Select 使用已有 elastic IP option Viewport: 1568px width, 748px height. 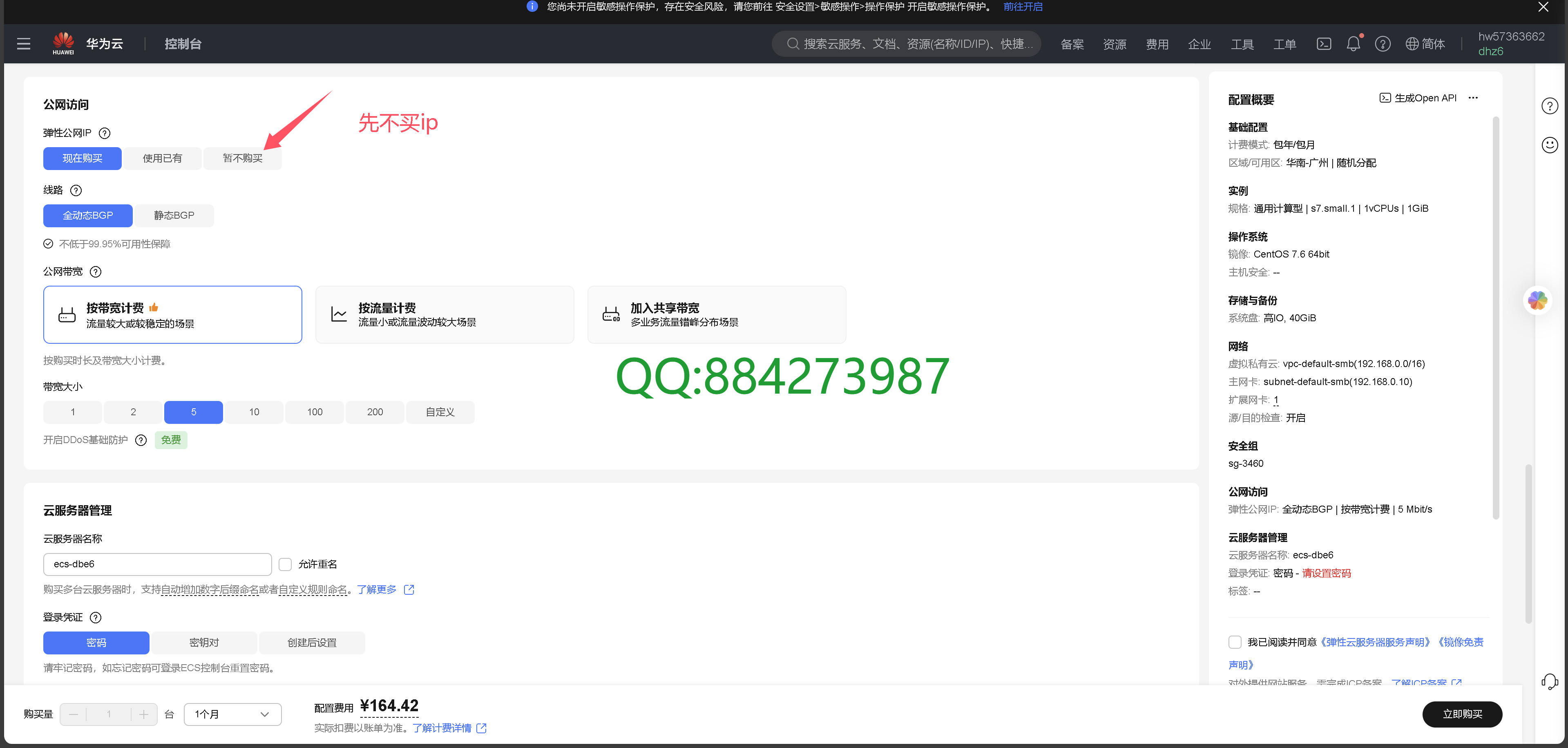(163, 158)
